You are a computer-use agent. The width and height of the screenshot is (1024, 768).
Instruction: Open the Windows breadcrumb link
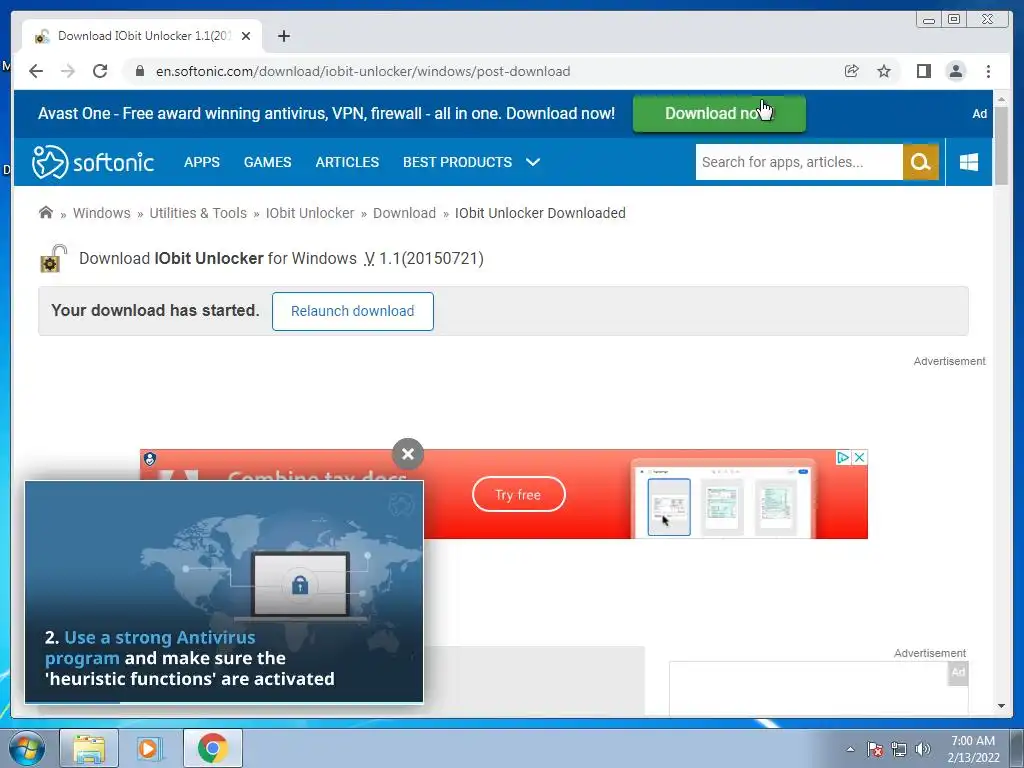coord(102,213)
